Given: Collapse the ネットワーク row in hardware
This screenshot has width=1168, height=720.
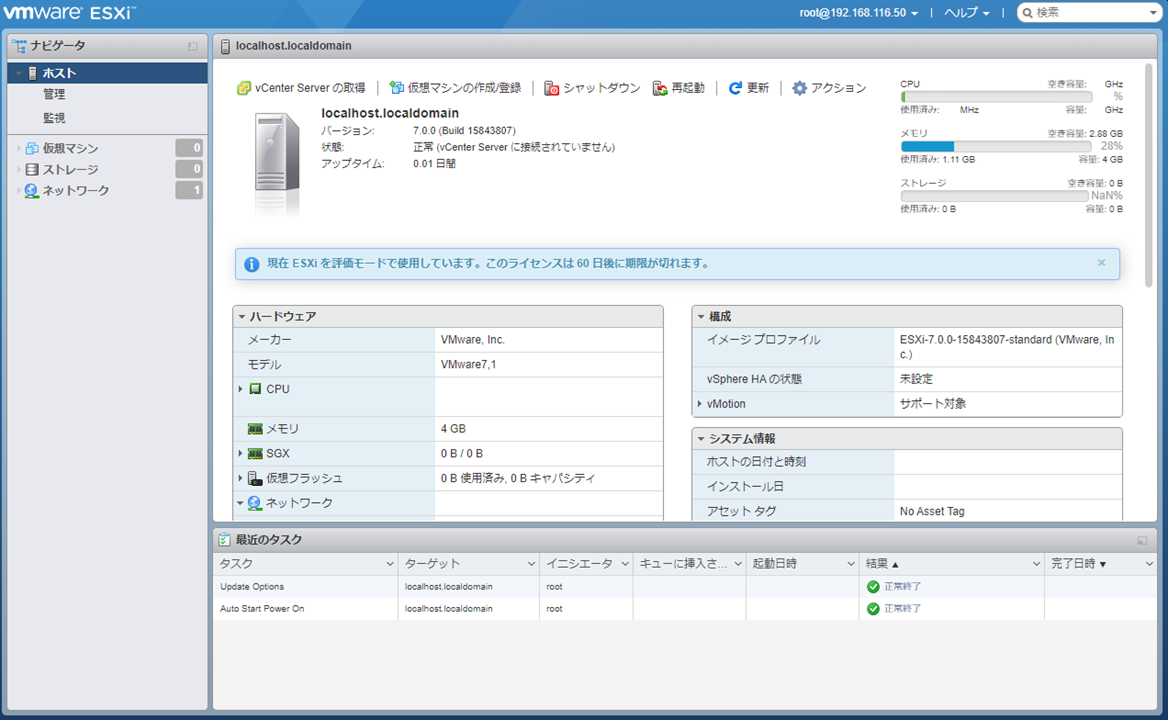Looking at the screenshot, I should [x=241, y=503].
